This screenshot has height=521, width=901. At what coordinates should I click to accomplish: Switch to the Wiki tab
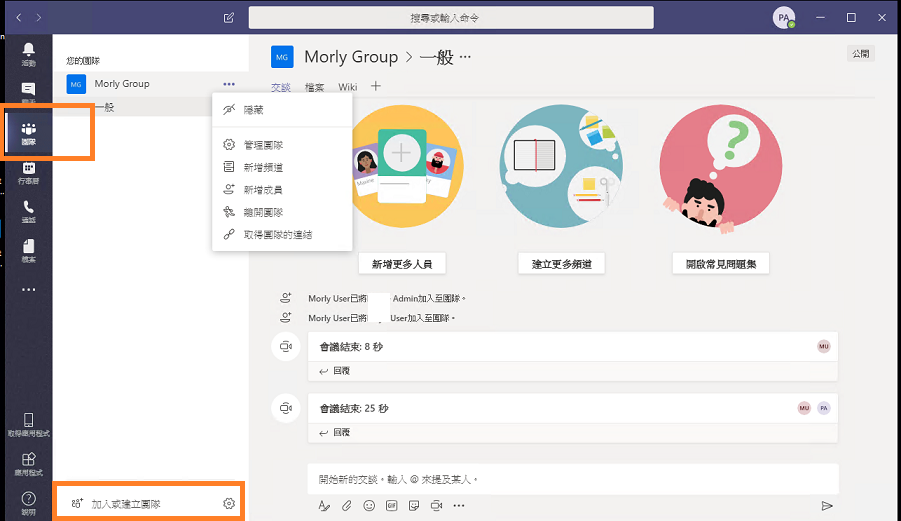(x=348, y=87)
